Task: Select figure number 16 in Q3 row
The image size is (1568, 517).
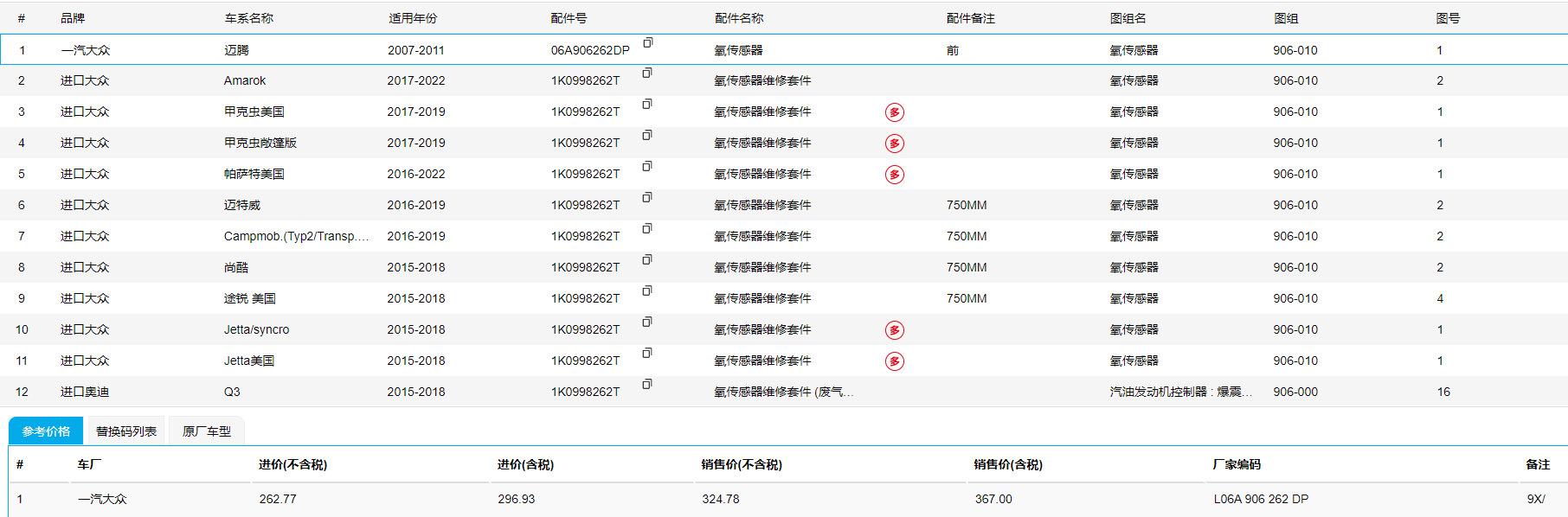Action: [x=1443, y=392]
